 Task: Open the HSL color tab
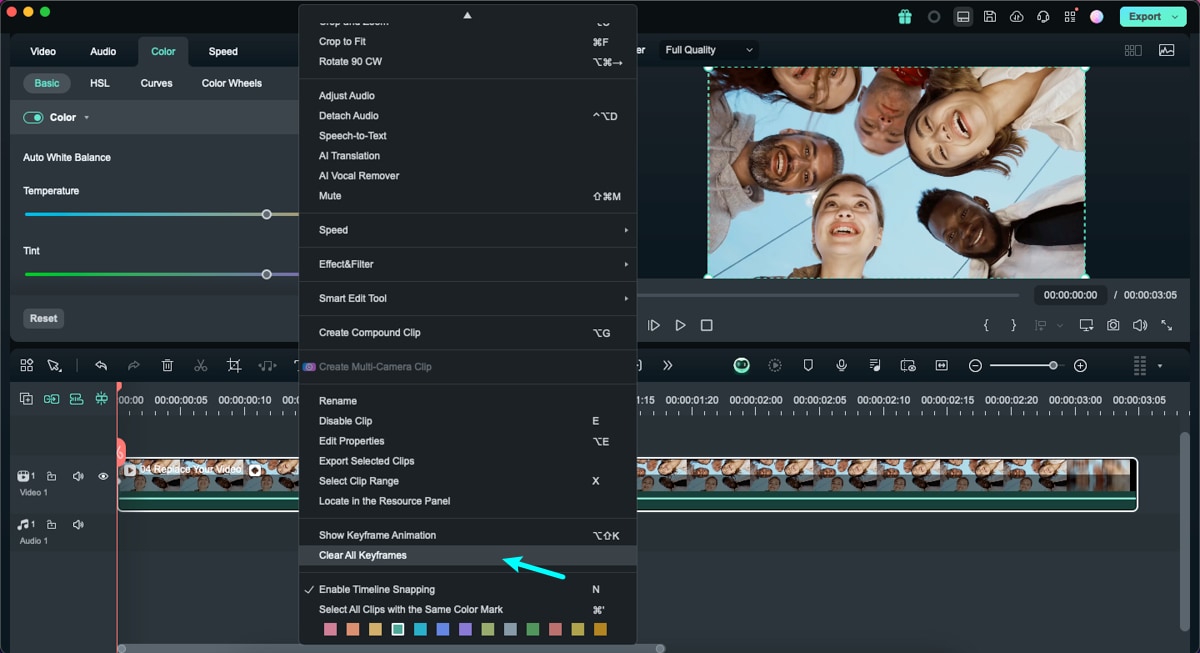pyautogui.click(x=100, y=83)
